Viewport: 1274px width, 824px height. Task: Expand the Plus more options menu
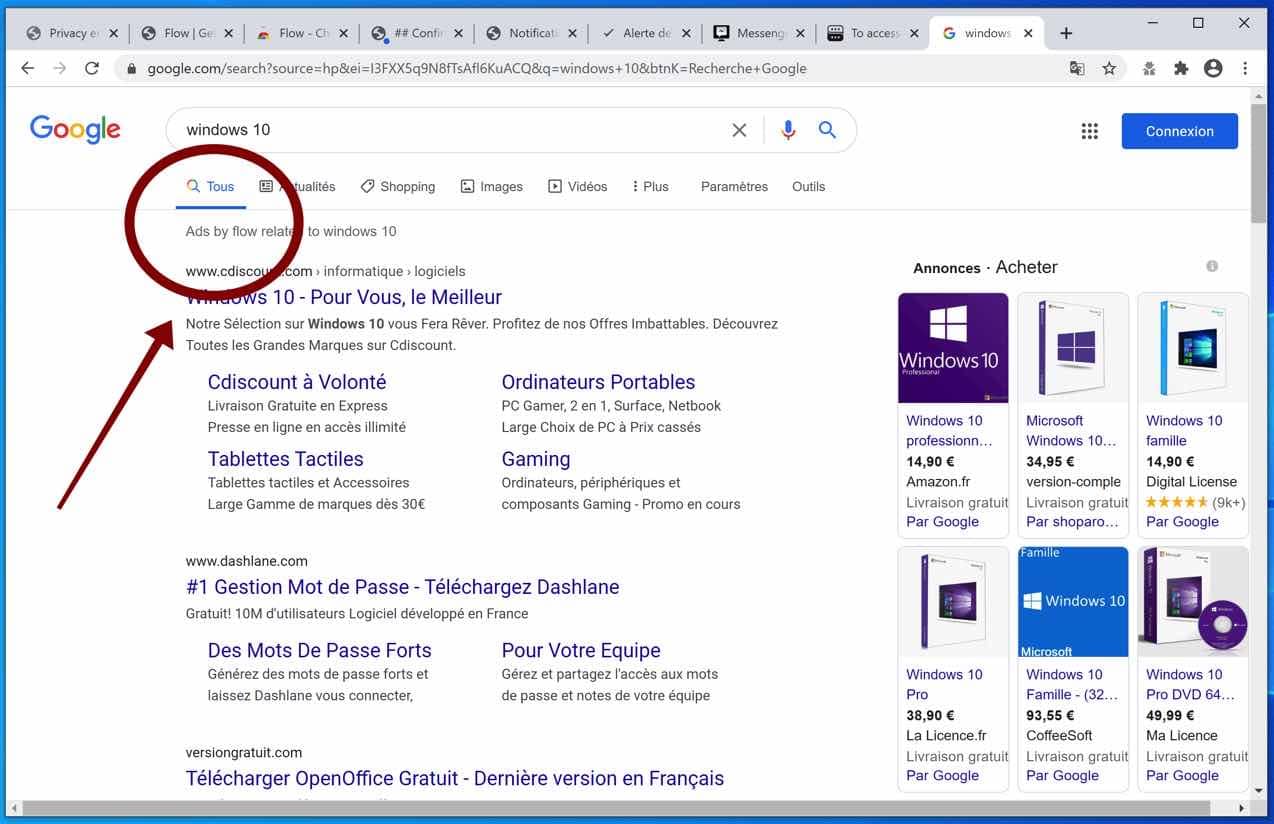pyautogui.click(x=651, y=187)
